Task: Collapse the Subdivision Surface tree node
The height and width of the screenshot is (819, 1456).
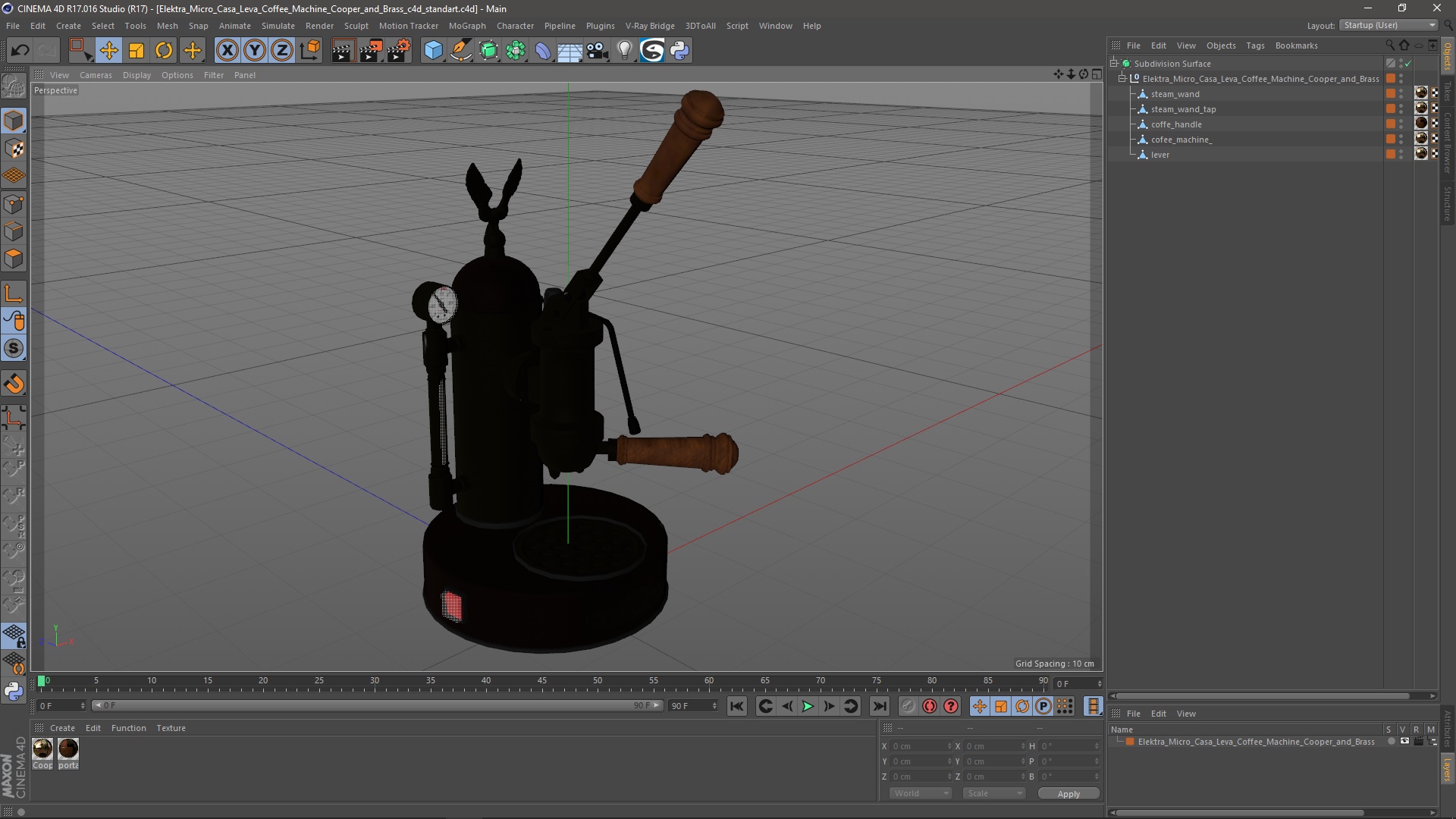Action: click(x=1114, y=64)
